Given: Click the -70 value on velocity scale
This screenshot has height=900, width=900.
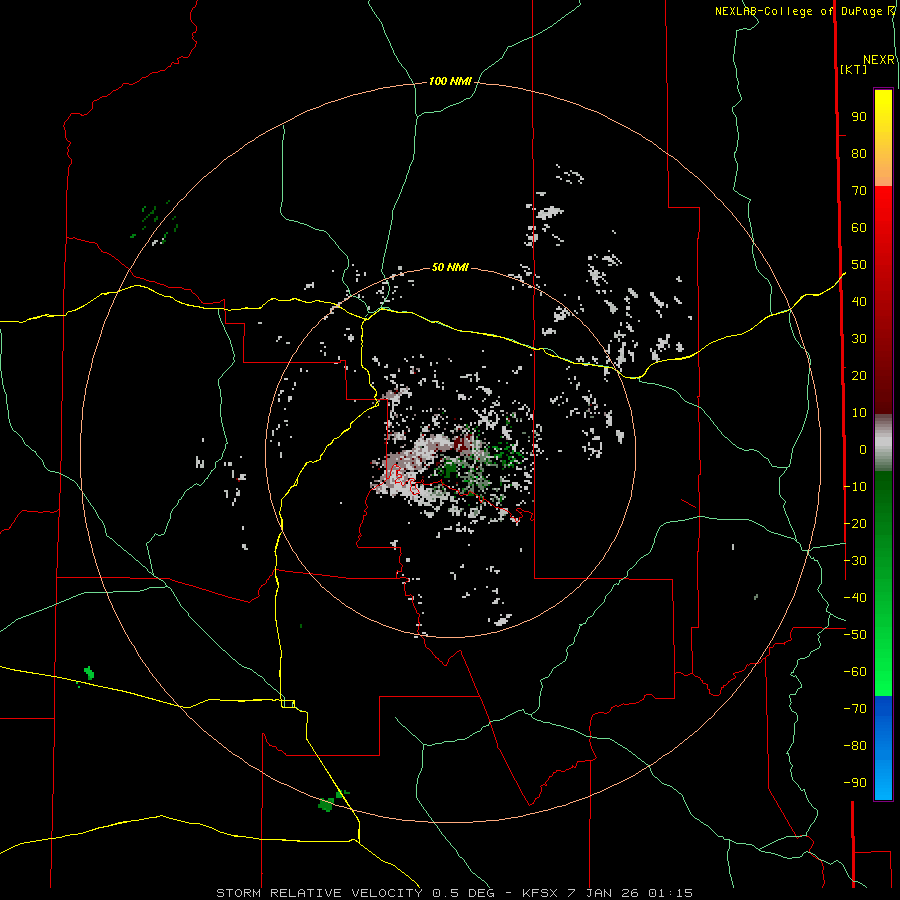Looking at the screenshot, I should 855,709.
